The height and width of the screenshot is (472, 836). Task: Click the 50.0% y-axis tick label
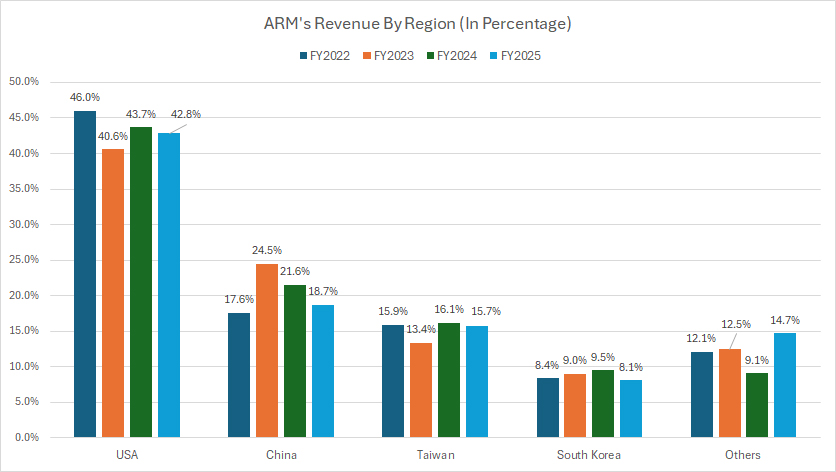pos(24,82)
